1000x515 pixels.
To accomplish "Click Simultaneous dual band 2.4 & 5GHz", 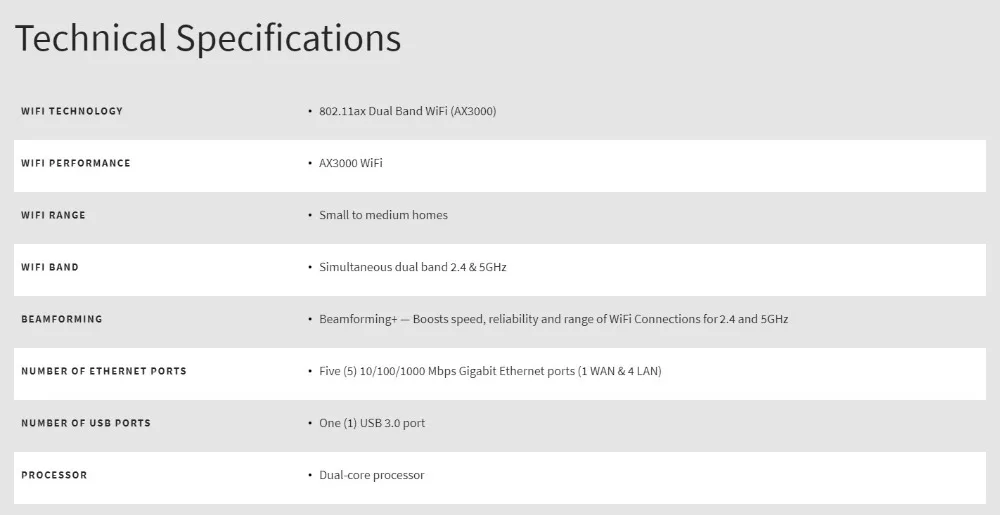I will pyautogui.click(x=413, y=267).
